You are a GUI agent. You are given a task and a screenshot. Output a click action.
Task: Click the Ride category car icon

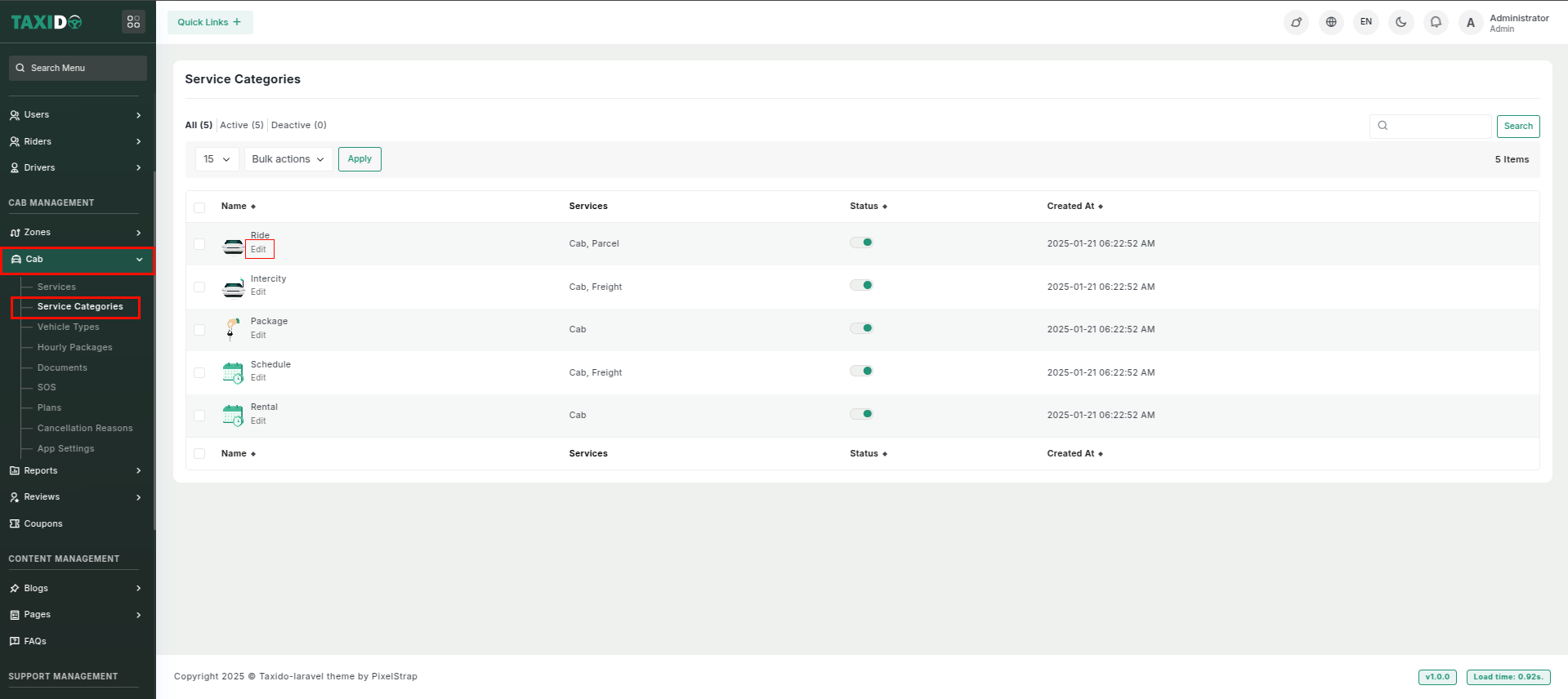point(233,245)
